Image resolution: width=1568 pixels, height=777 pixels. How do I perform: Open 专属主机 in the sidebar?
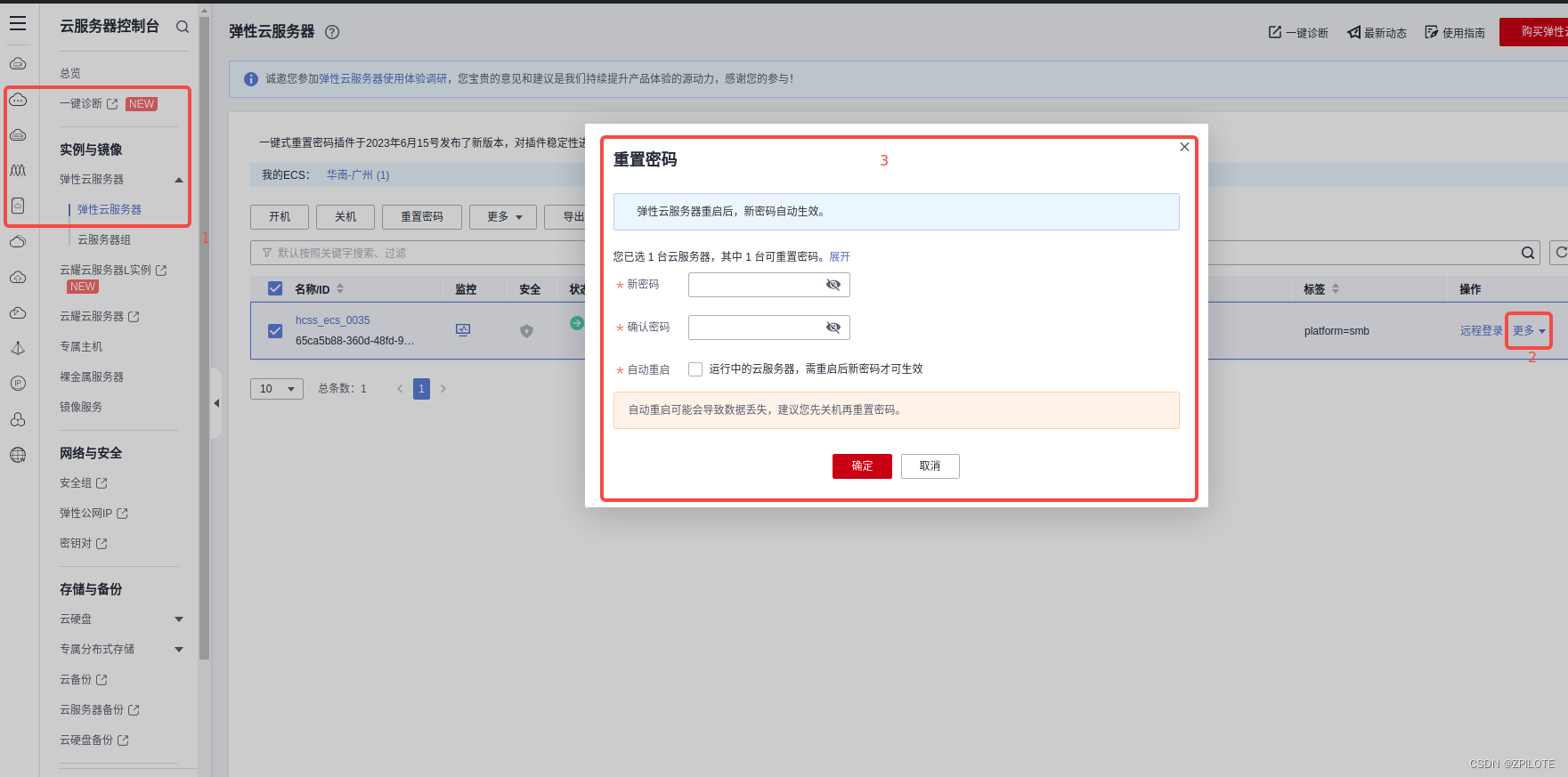[x=81, y=347]
